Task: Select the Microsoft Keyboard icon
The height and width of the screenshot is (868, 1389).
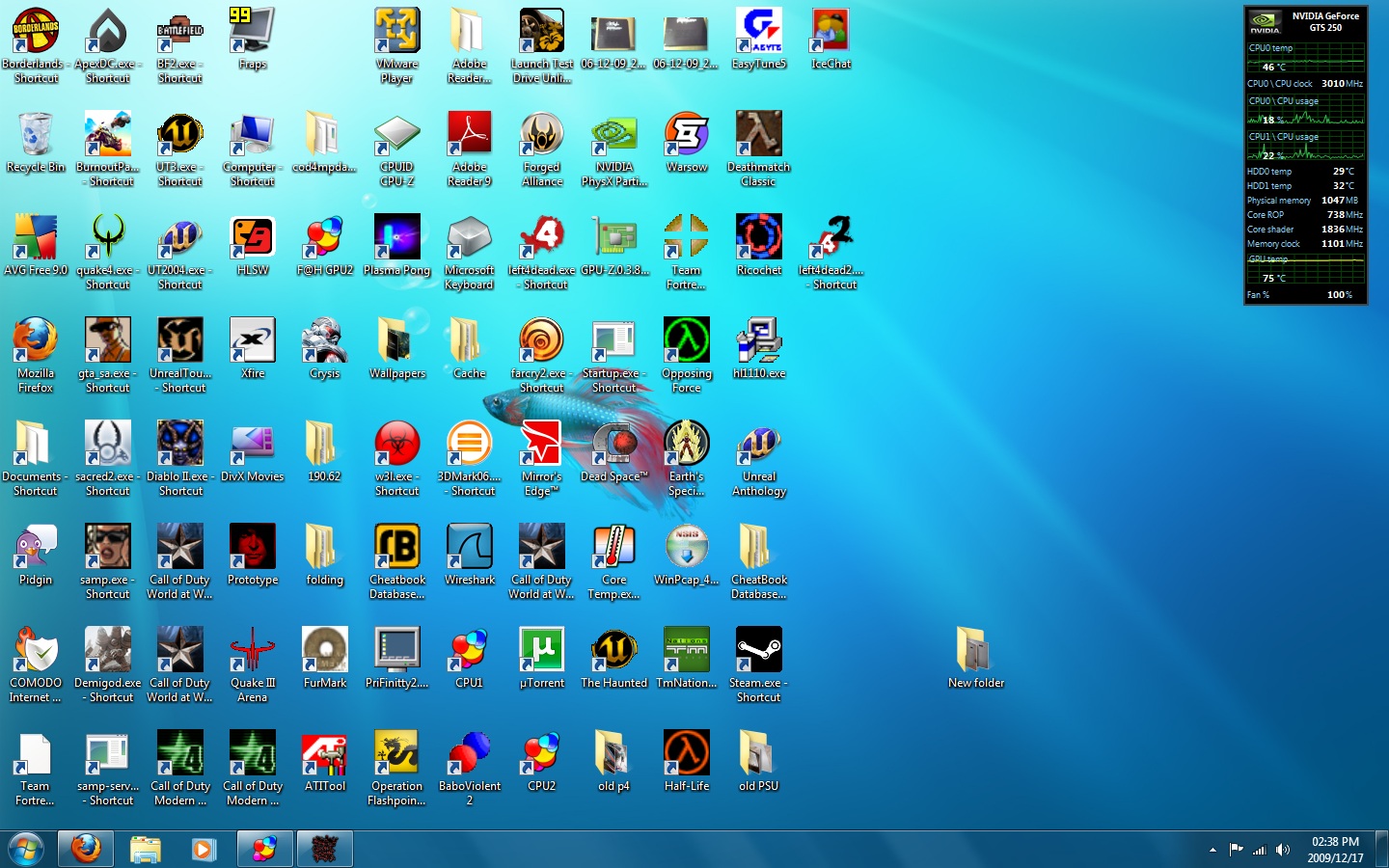Action: pos(470,237)
